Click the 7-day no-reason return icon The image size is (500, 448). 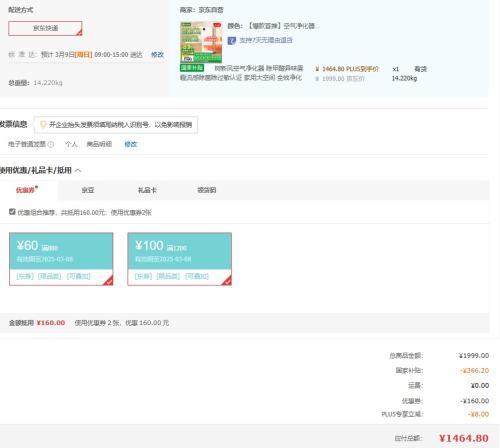(x=232, y=41)
